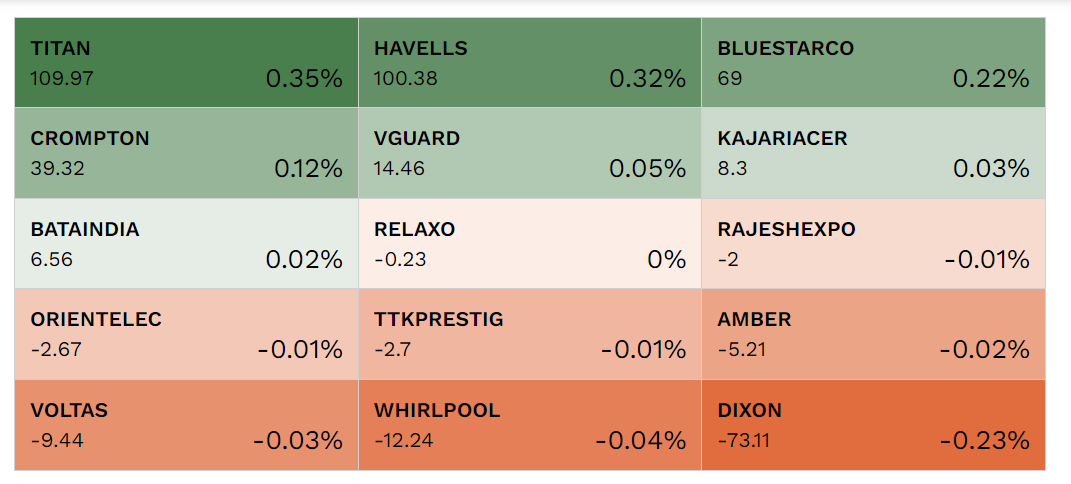
Task: Open the DIXON heatmap tile
Action: (x=873, y=424)
